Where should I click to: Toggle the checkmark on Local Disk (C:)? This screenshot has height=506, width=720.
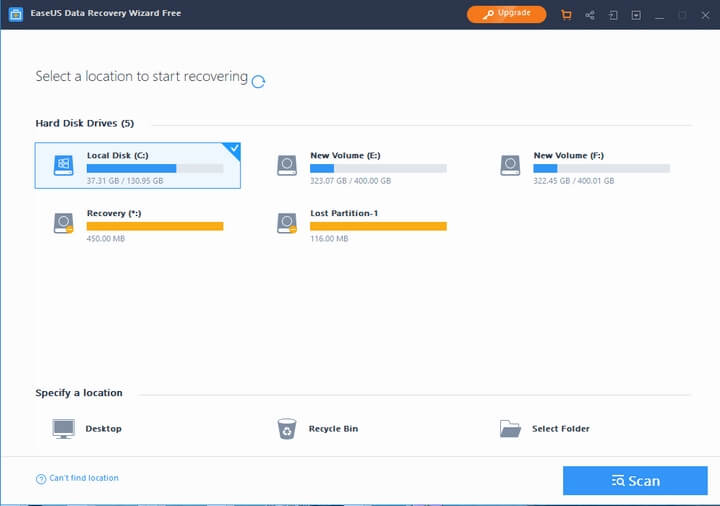234,149
